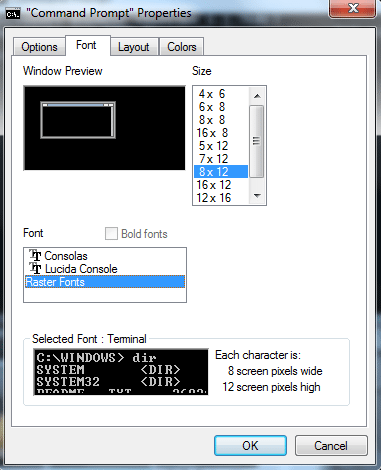Toggle the Bold fonts checkbox

click(111, 234)
